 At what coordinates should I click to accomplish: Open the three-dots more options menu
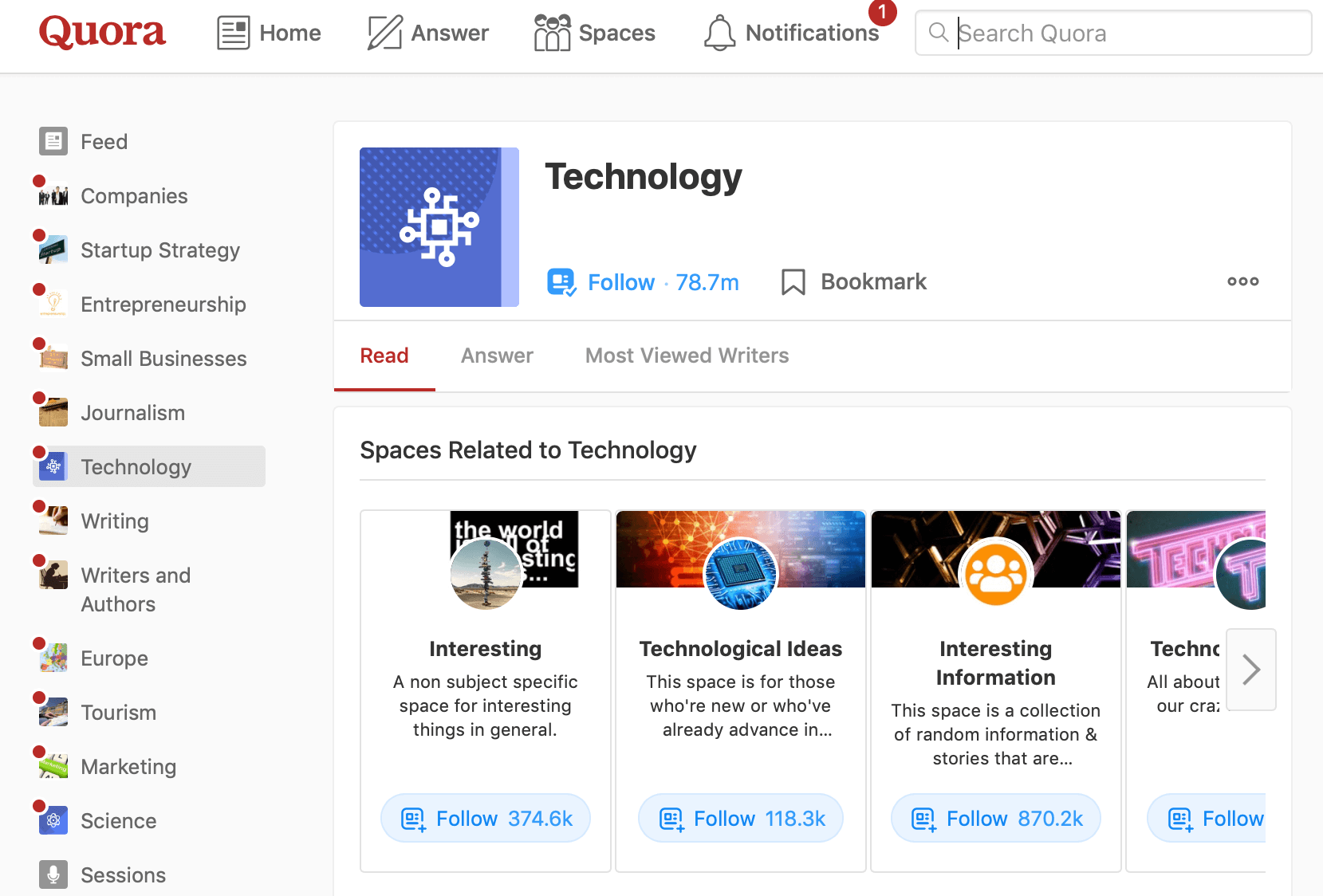[1242, 281]
